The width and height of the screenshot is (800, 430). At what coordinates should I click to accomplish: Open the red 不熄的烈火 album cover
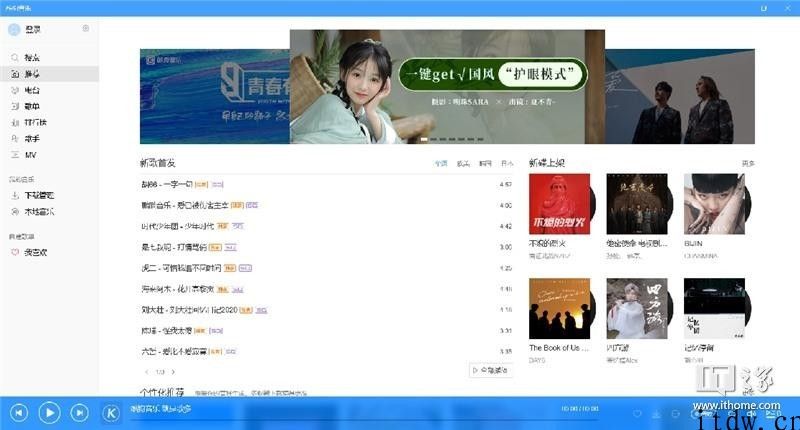pos(560,204)
